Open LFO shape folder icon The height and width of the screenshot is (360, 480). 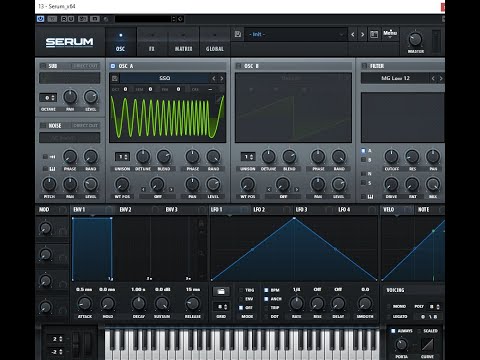pyautogui.click(x=221, y=291)
